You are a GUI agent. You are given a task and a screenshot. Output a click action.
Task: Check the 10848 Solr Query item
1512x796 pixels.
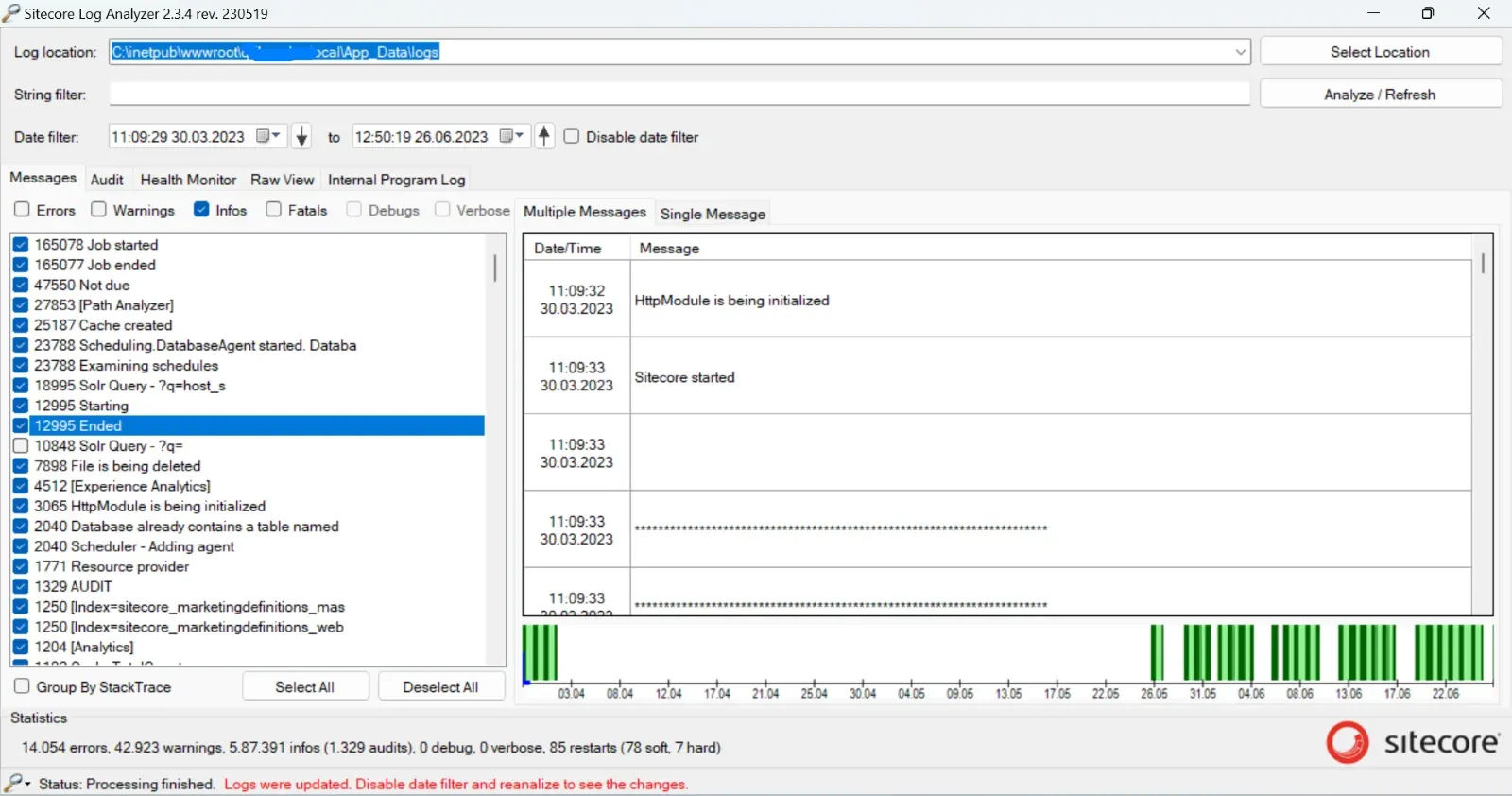click(x=21, y=445)
